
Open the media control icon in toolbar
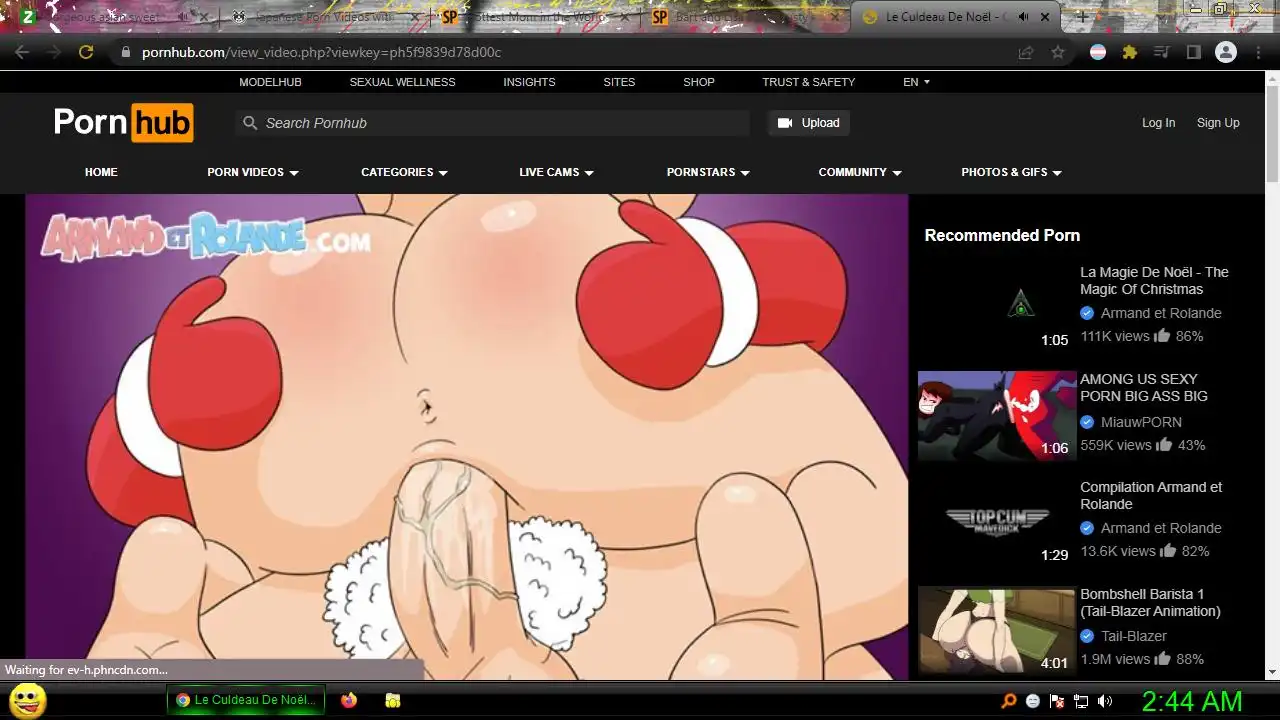(1162, 52)
